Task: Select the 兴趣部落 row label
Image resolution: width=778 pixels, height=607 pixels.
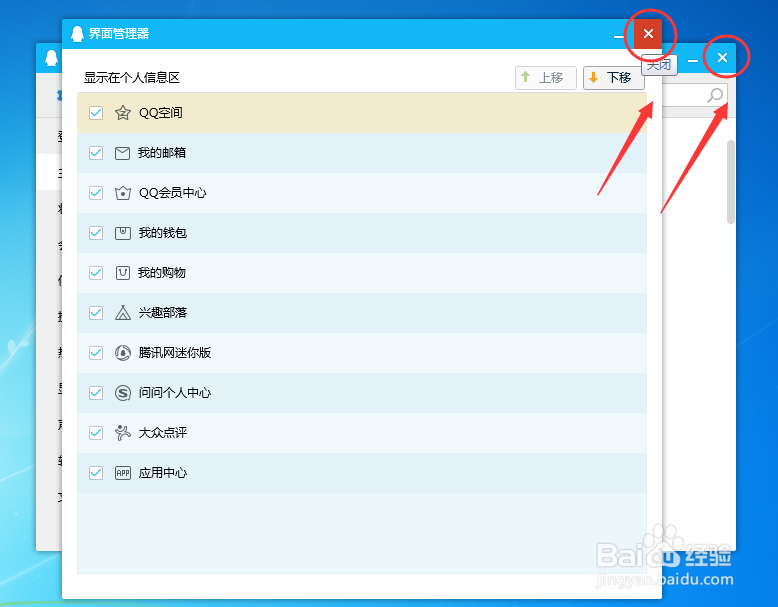Action: coord(163,313)
